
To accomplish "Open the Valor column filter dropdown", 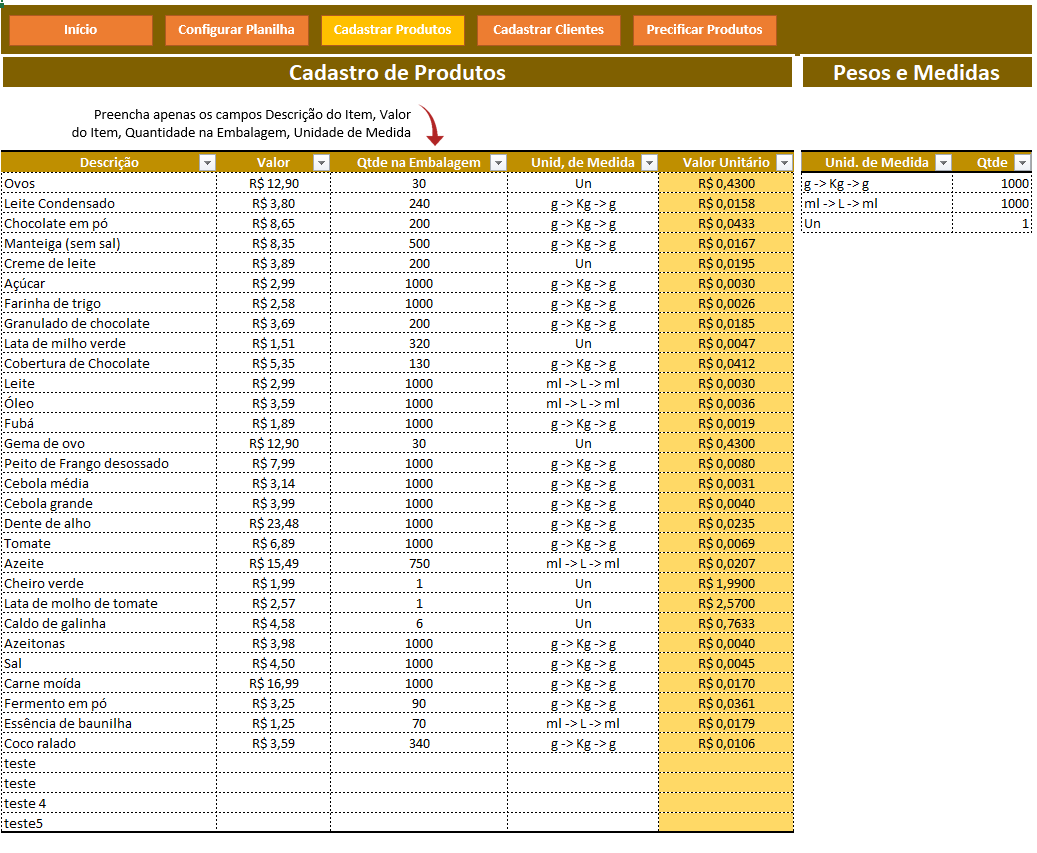I will point(321,163).
